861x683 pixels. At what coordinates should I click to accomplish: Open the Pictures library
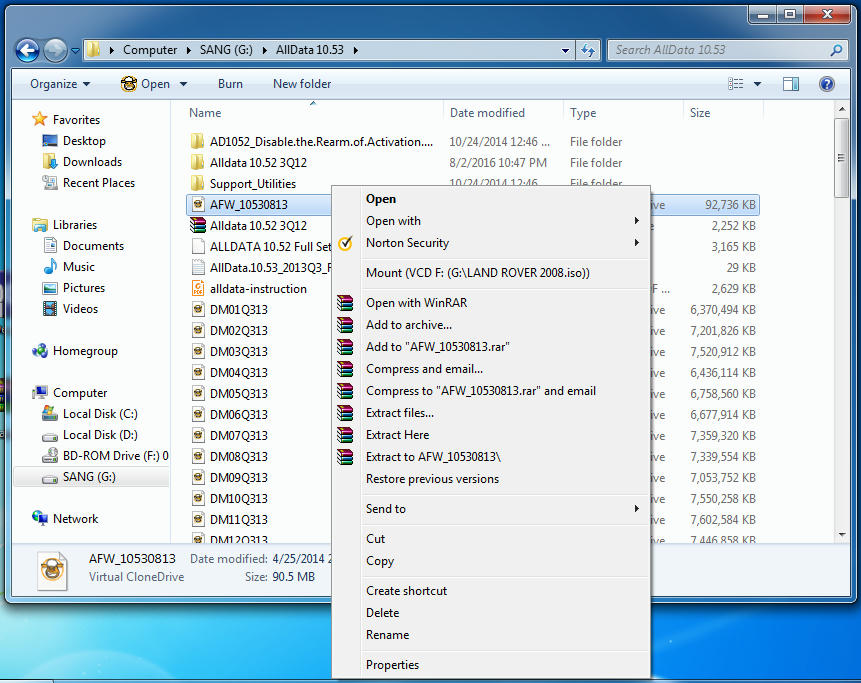click(x=83, y=288)
